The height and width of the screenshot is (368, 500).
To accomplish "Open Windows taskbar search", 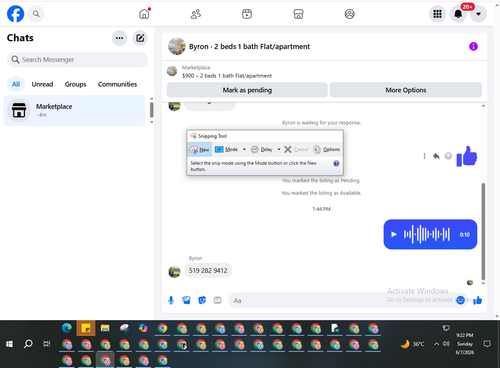I will pyautogui.click(x=28, y=344).
